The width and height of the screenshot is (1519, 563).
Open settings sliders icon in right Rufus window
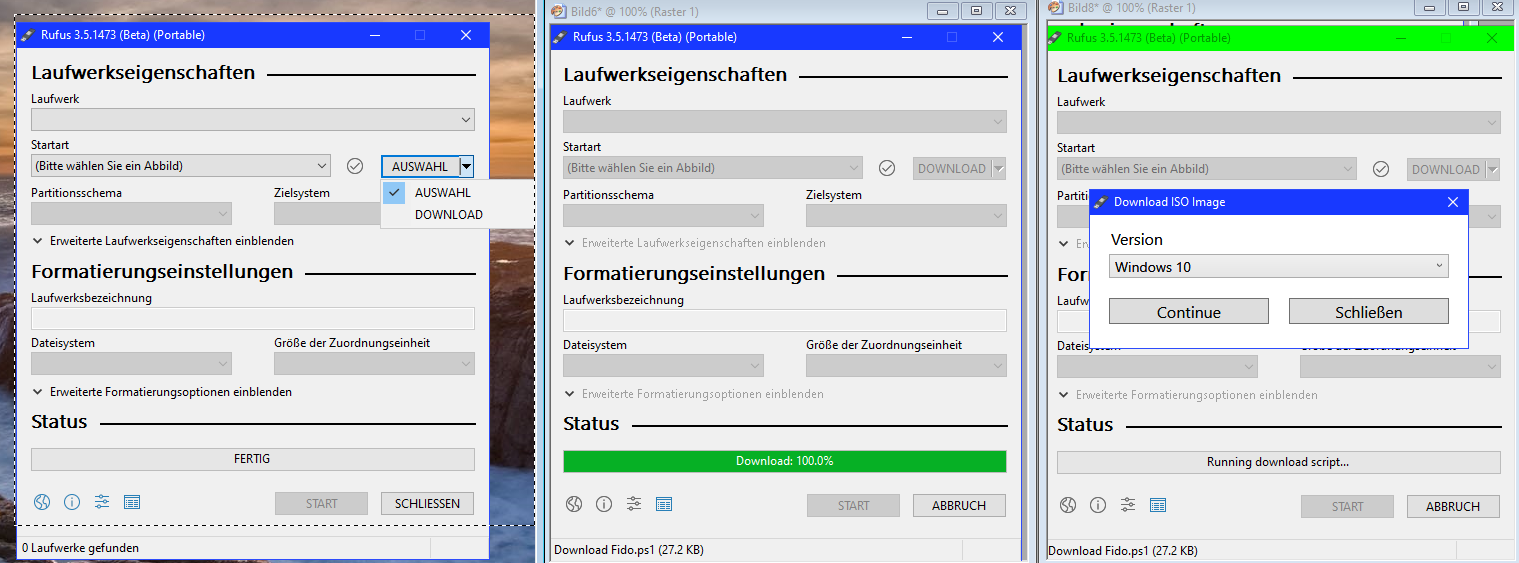[1128, 506]
